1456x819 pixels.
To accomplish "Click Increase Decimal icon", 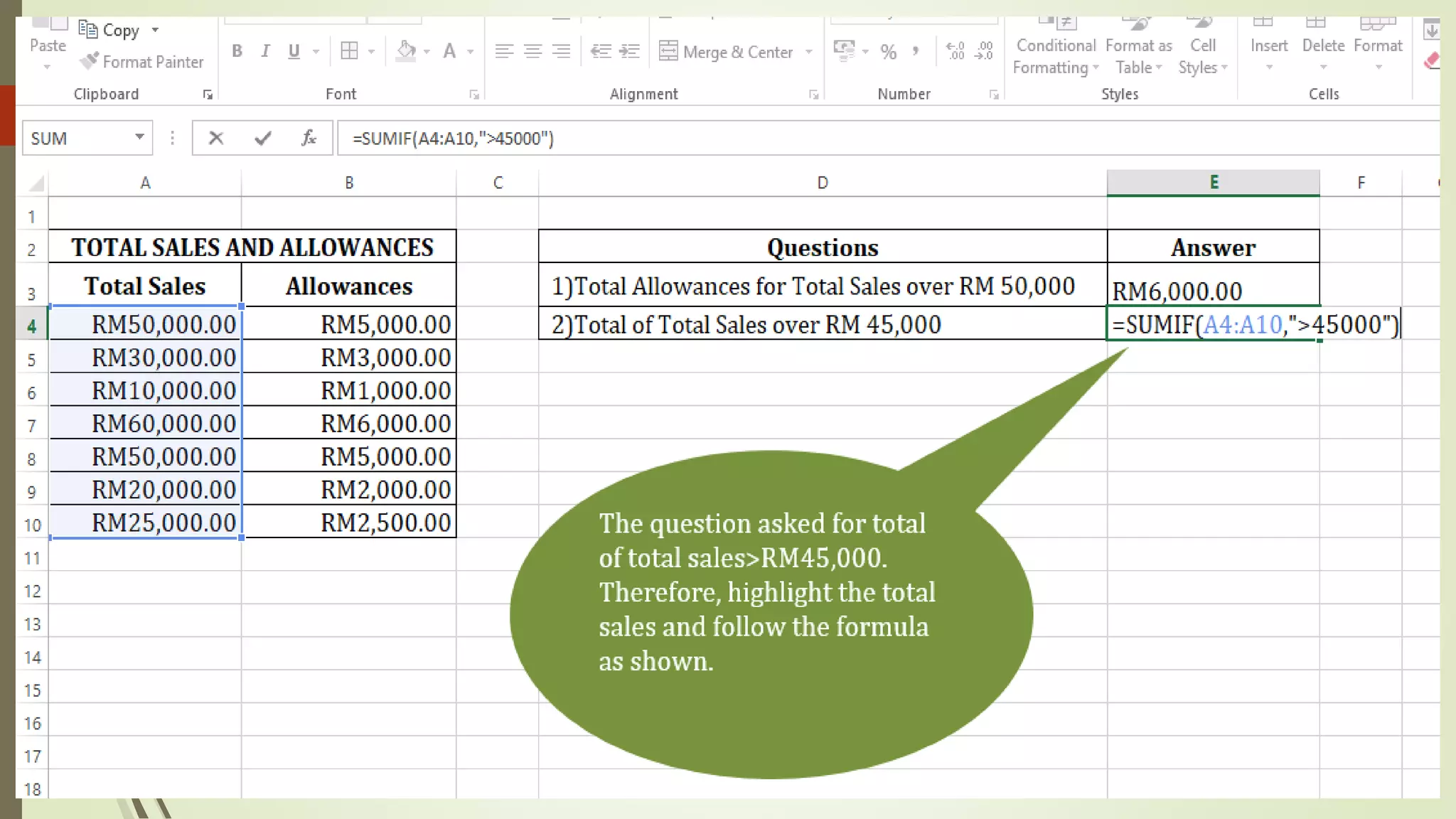I will pyautogui.click(x=955, y=51).
